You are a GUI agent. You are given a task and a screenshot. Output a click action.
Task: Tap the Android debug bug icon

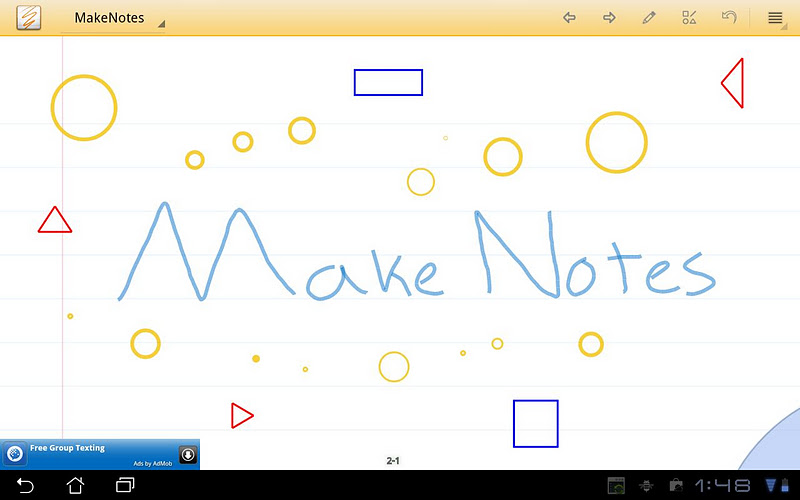point(646,485)
